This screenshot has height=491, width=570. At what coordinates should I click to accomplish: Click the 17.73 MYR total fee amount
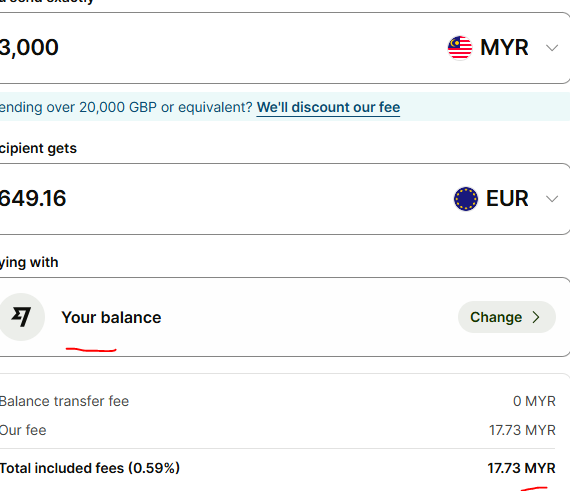coord(521,468)
